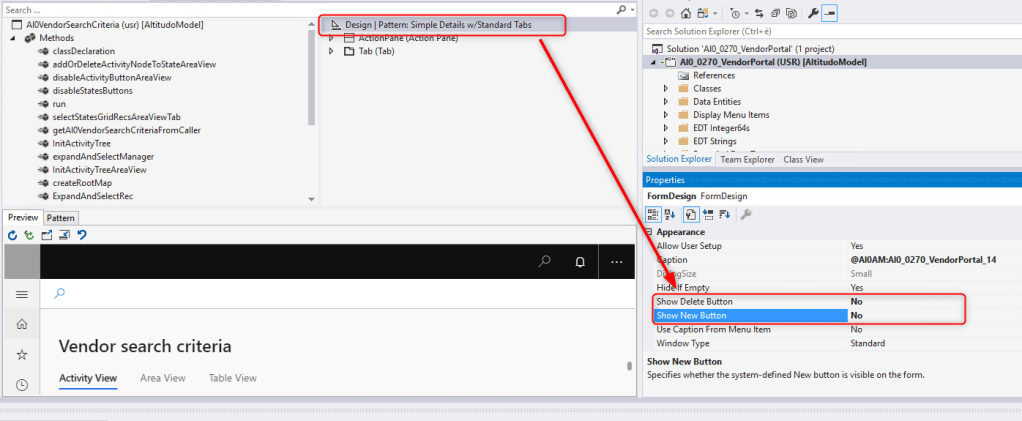Expand the Classes folder in Solution Explorer
This screenshot has height=421, width=1022.
point(666,89)
